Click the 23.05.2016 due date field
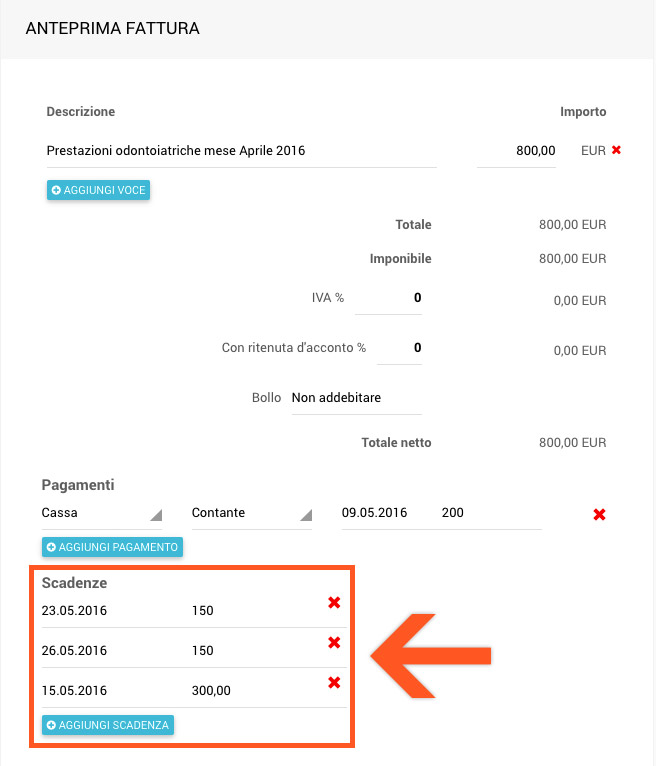Screen dimensions: 656x766 [100, 610]
